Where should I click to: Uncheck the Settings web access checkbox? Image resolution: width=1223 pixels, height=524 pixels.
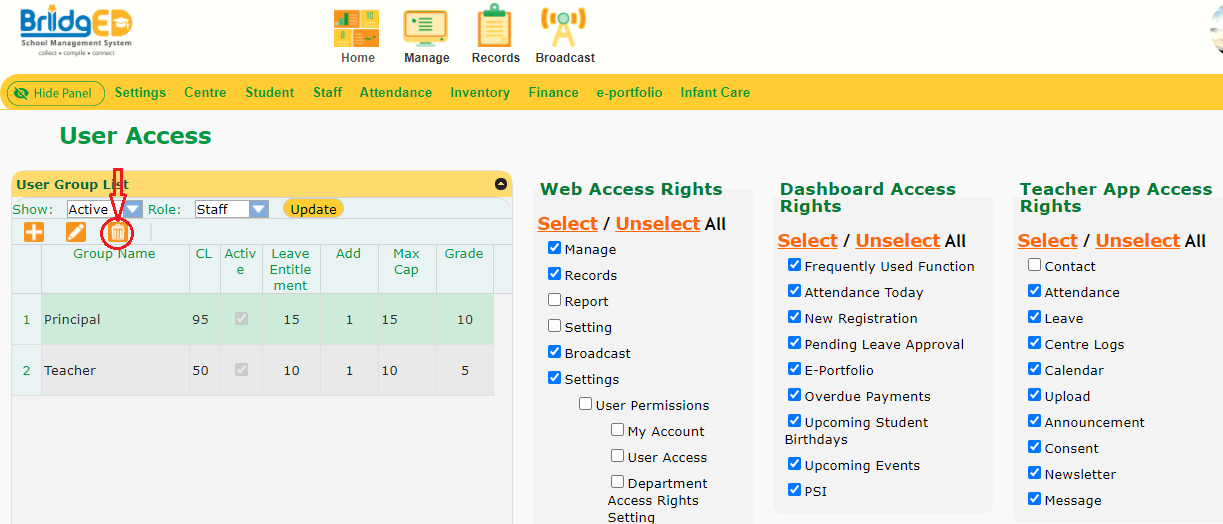pyautogui.click(x=554, y=378)
